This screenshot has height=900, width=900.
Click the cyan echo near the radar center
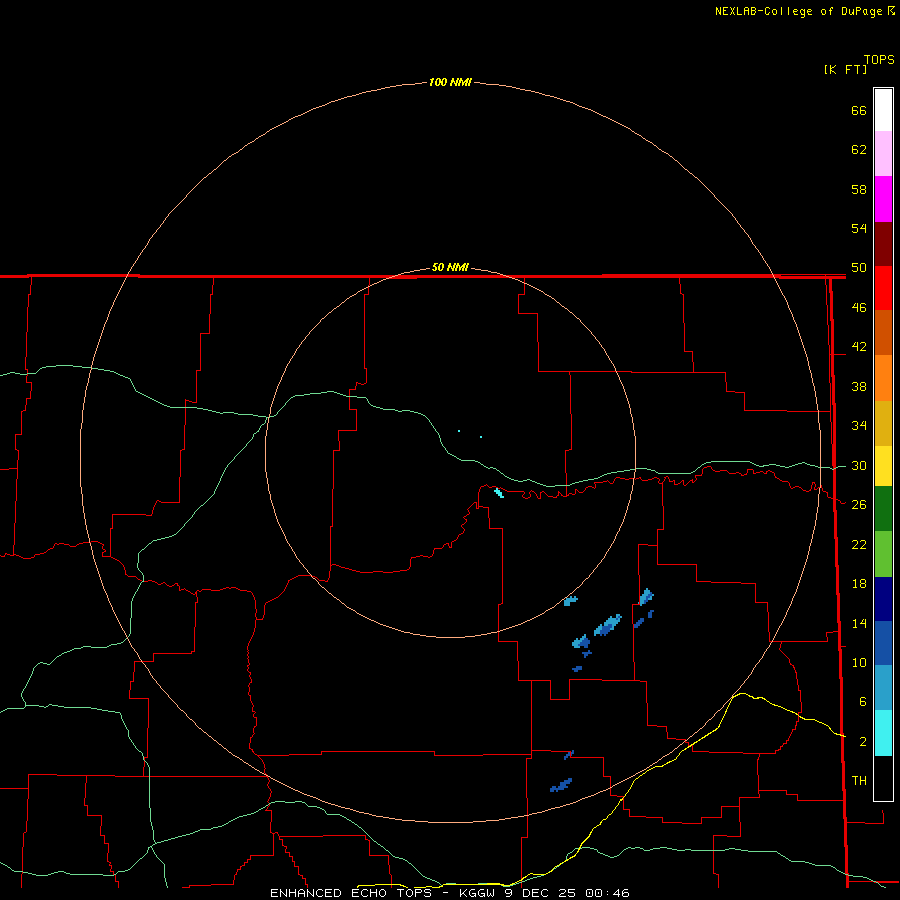(499, 492)
